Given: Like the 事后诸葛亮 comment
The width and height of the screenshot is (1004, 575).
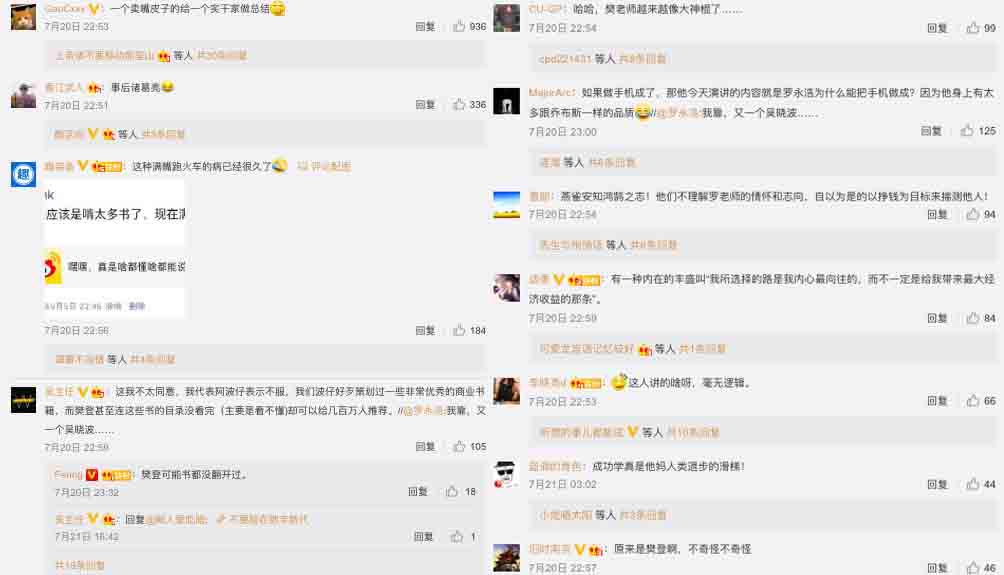Looking at the screenshot, I should click(x=459, y=104).
